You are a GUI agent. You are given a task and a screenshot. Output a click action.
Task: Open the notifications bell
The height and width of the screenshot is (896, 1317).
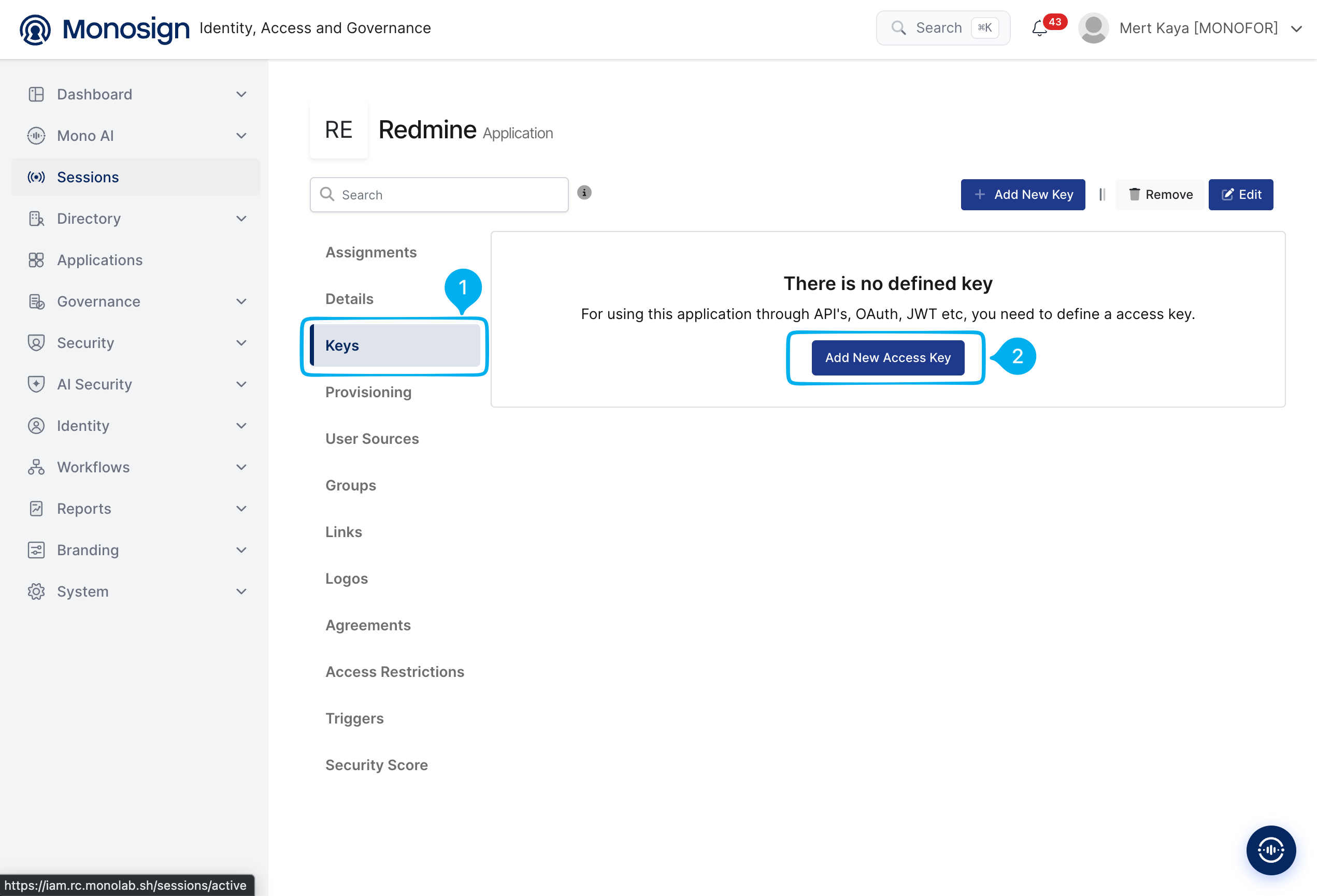click(x=1039, y=28)
